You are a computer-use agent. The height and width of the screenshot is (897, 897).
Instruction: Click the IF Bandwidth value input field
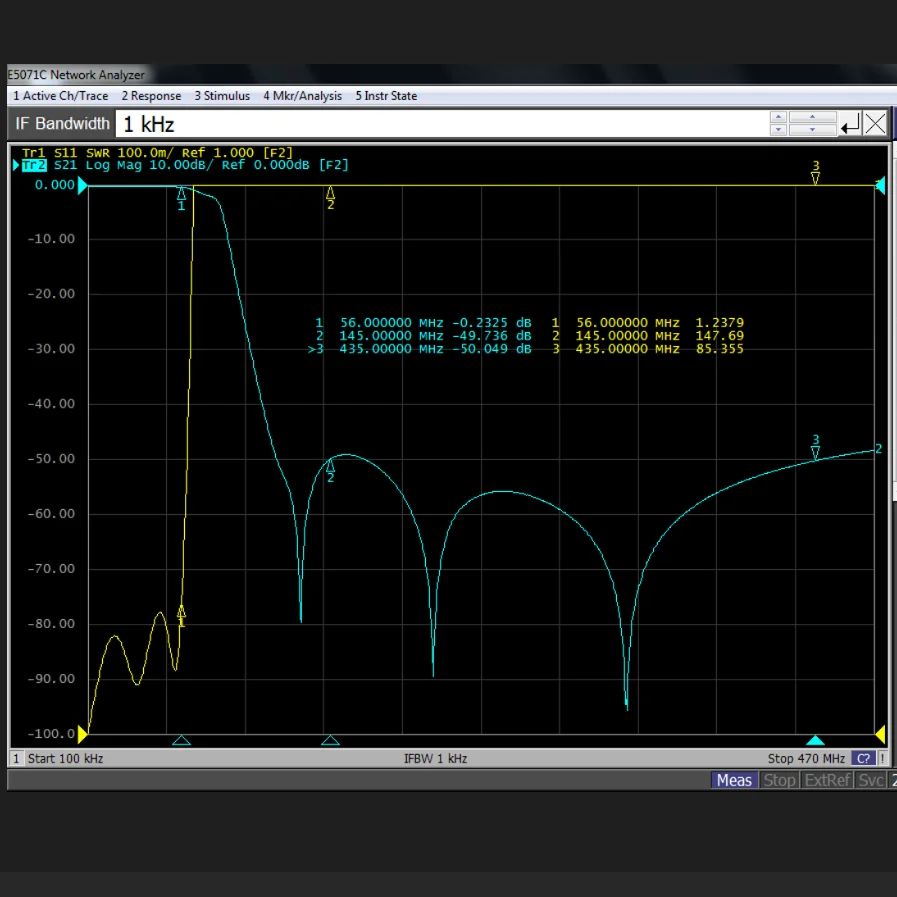tap(440, 124)
